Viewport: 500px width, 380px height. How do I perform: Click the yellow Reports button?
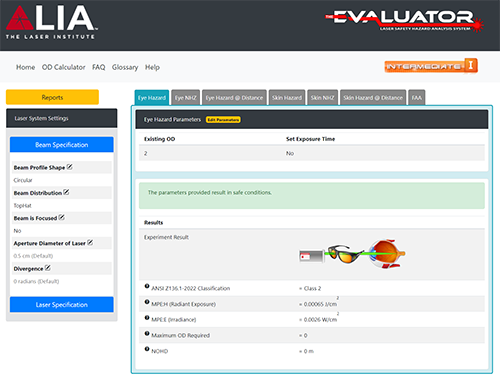click(x=52, y=97)
